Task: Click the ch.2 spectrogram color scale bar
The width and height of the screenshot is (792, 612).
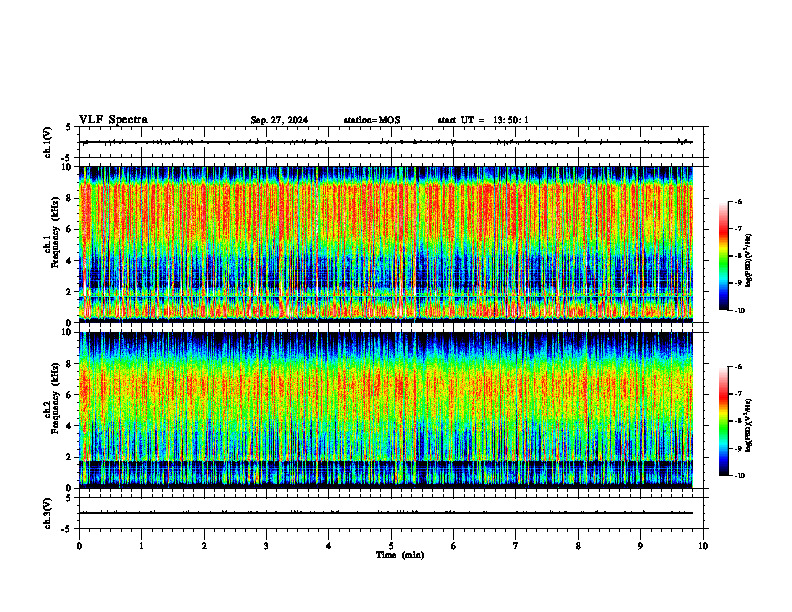Action: click(723, 421)
